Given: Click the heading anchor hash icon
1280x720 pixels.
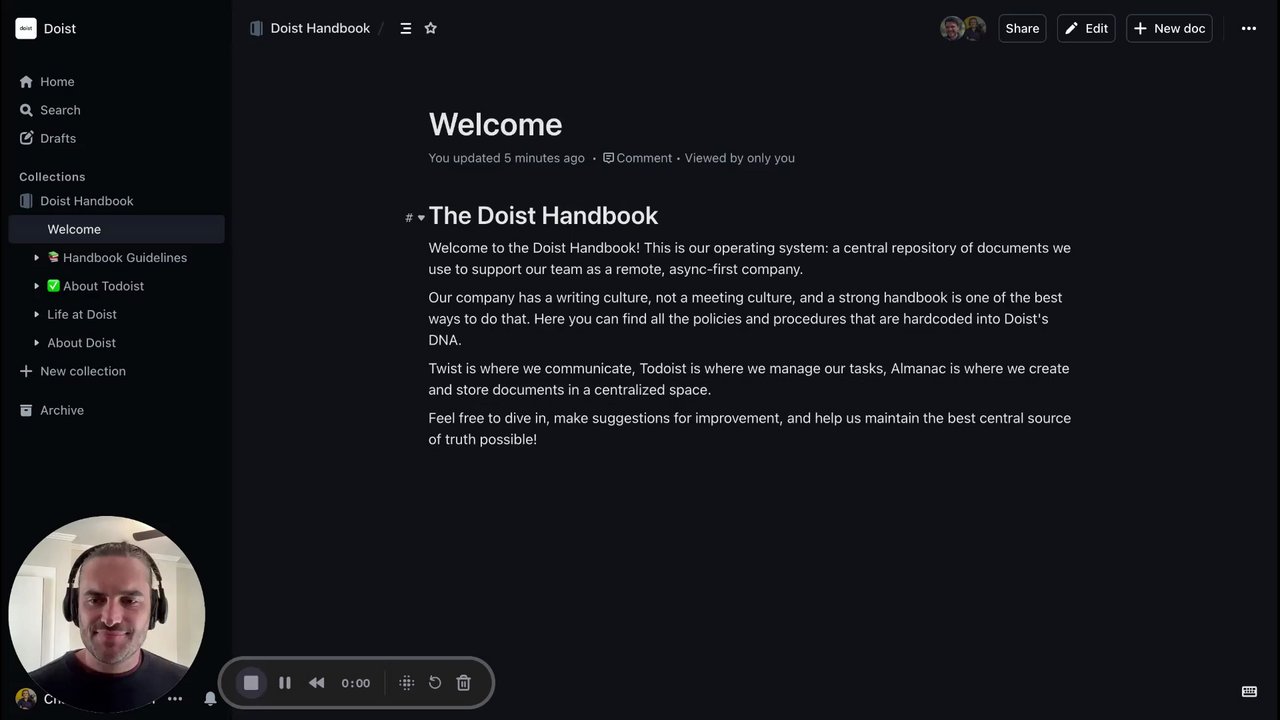Looking at the screenshot, I should point(408,217).
